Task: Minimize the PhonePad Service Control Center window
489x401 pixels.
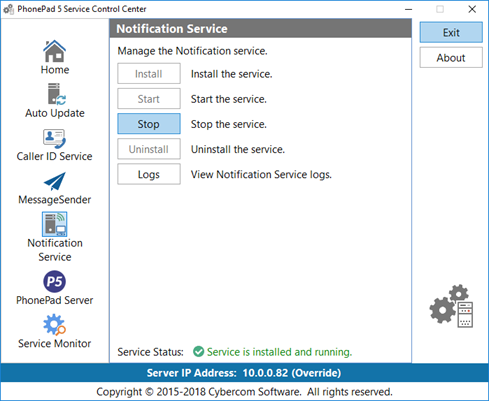Action: point(408,9)
